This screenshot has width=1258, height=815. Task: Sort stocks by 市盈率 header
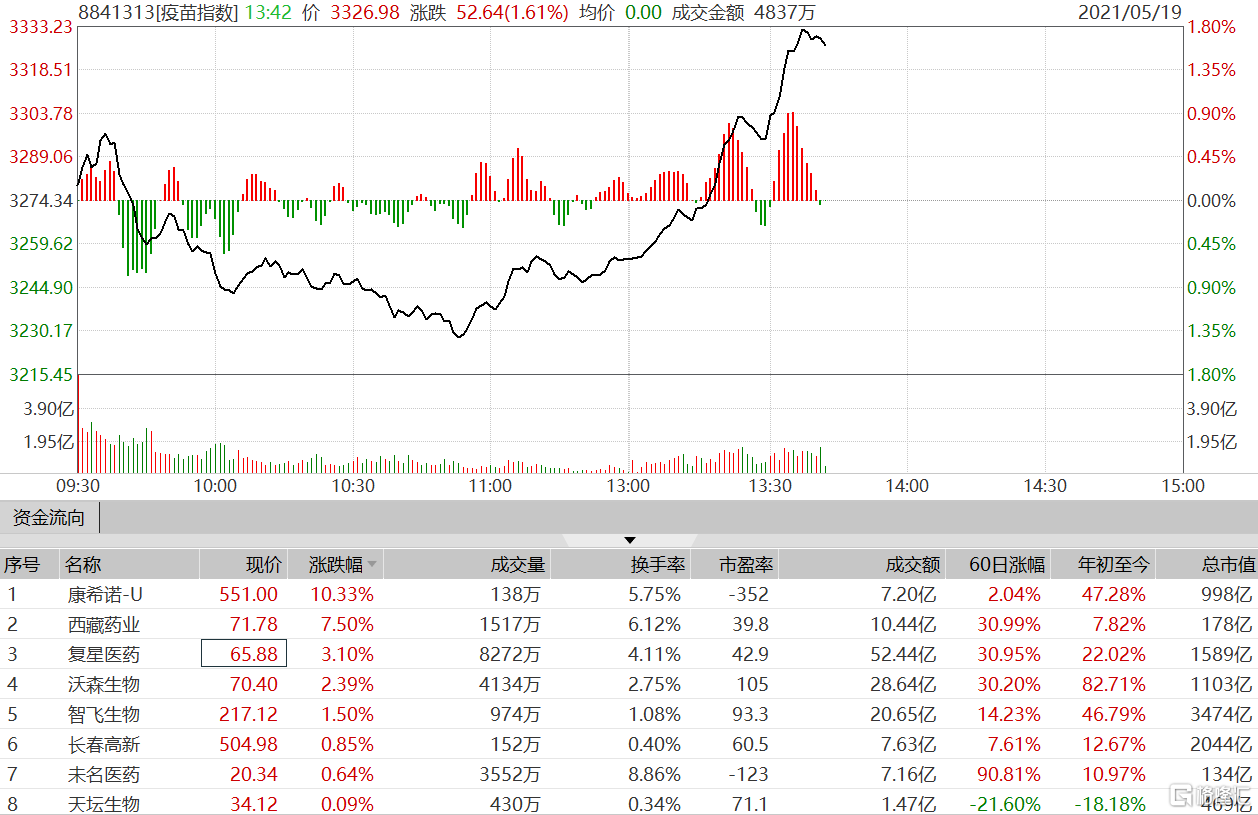coord(746,565)
